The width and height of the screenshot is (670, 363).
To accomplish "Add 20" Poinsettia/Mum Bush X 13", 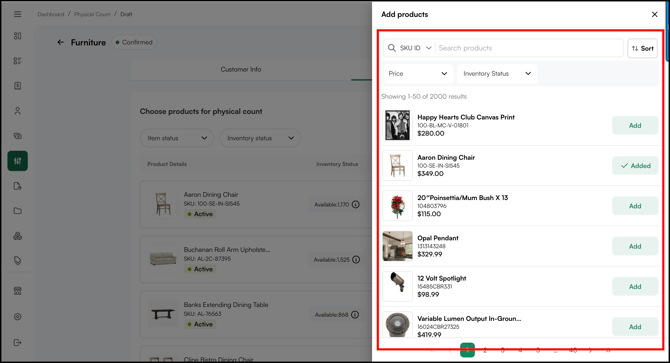I will pyautogui.click(x=635, y=206).
